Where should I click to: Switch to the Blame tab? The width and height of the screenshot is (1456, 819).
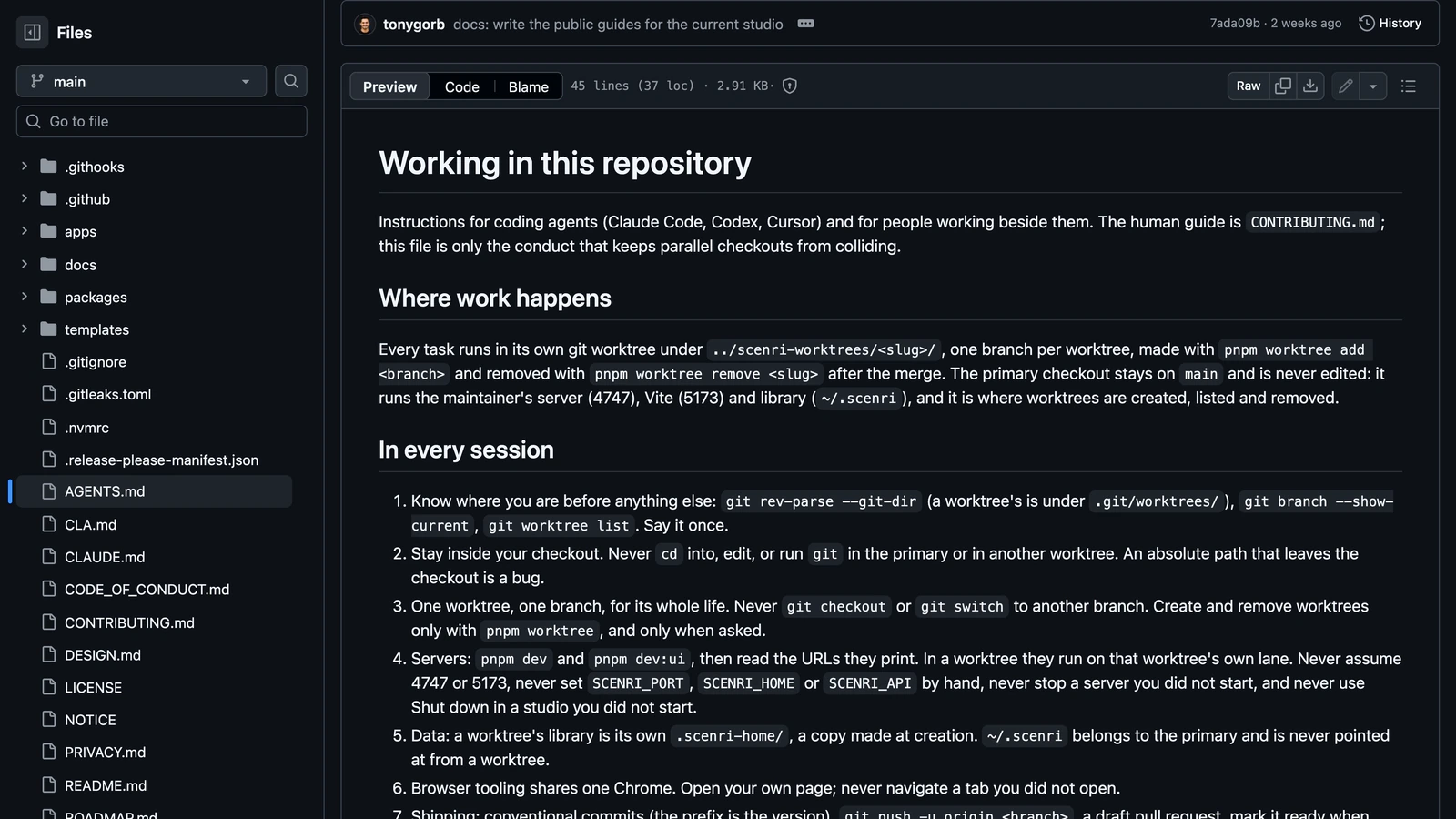(528, 86)
